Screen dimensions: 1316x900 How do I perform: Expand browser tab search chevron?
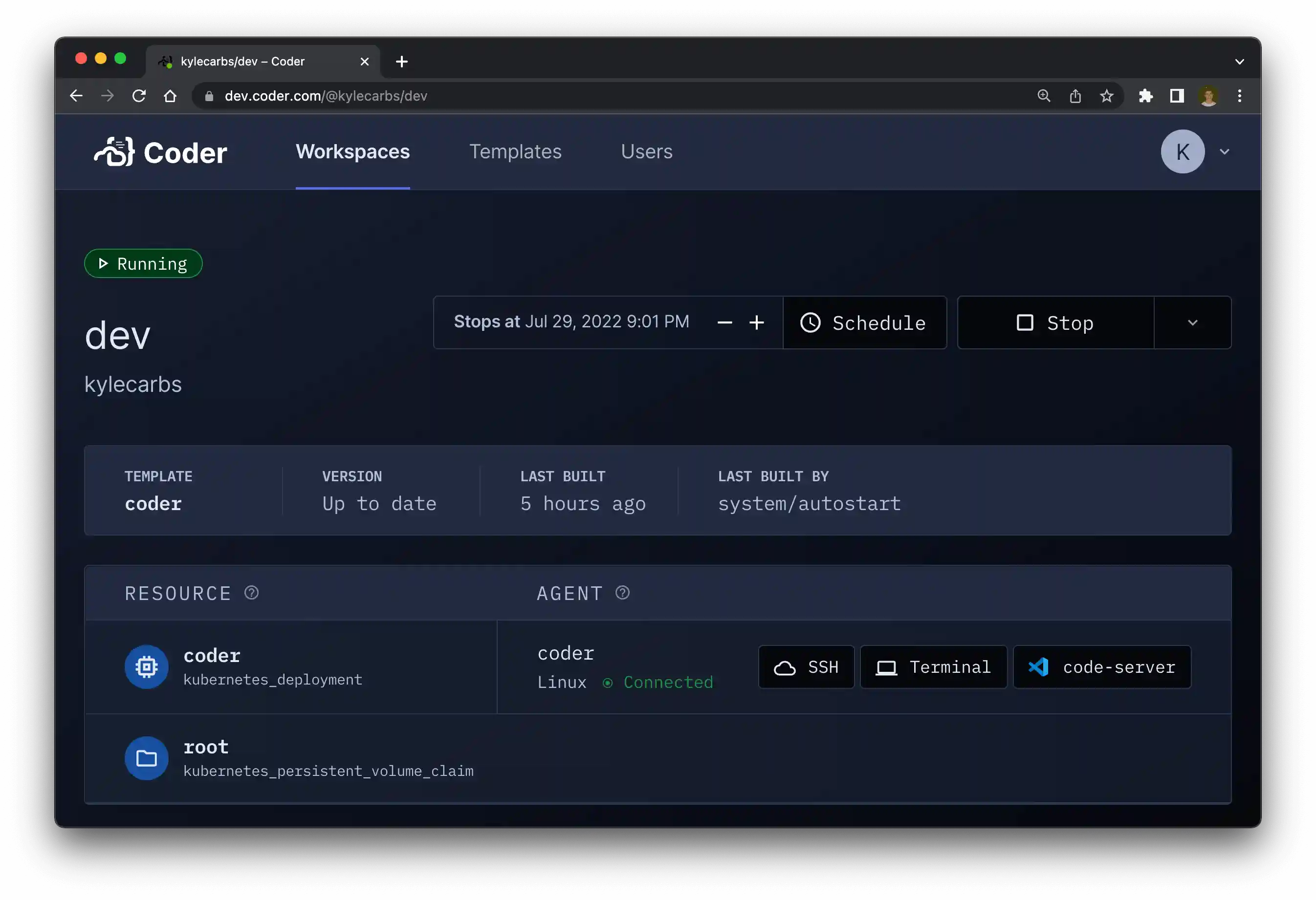pos(1239,61)
